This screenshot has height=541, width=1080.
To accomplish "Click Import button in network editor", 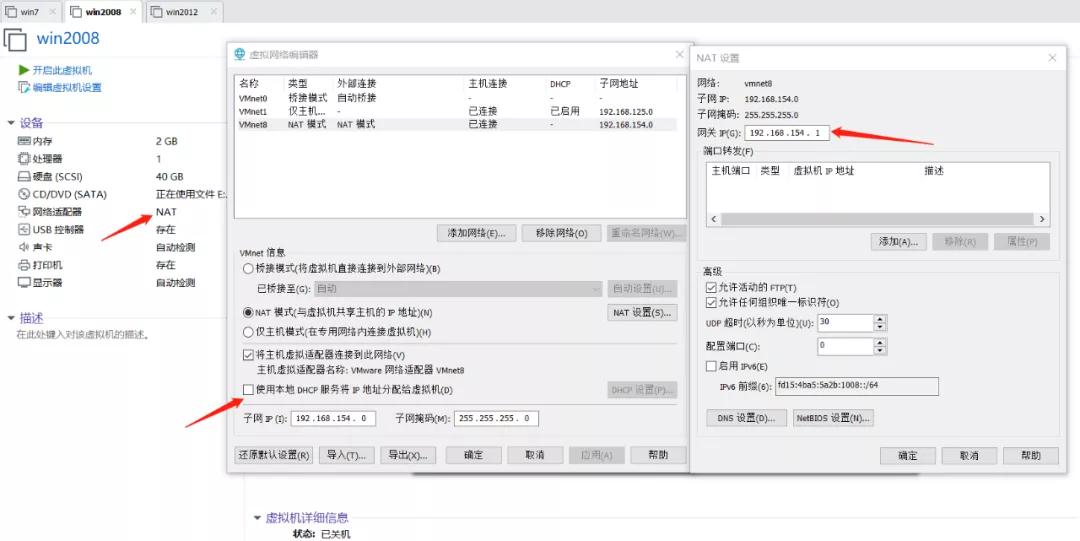I will [x=346, y=455].
